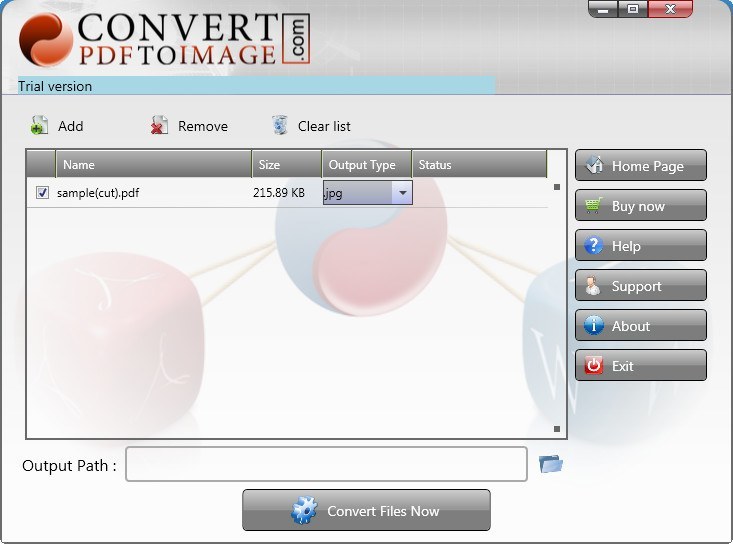Screen dimensions: 733x544
Task: Click the Add label text
Action: tap(71, 126)
